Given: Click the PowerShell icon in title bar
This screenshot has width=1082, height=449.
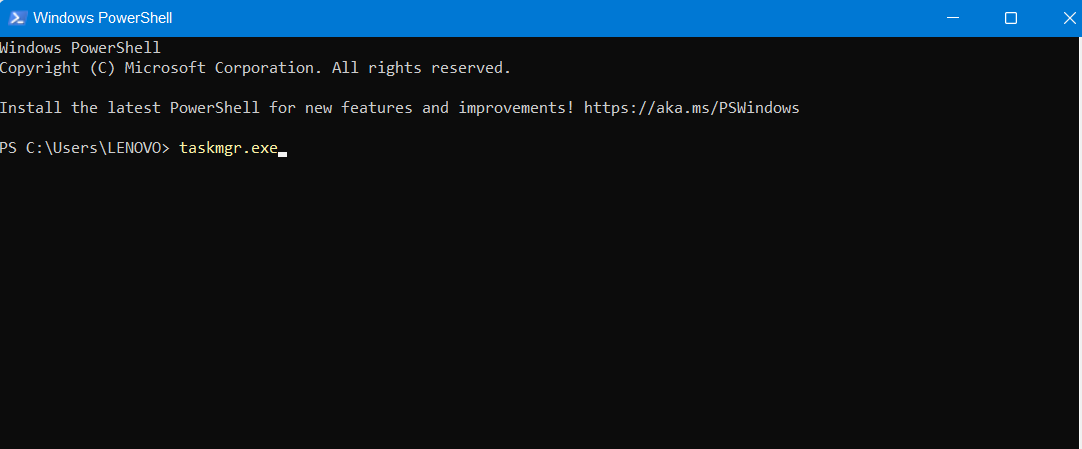Looking at the screenshot, I should click(16, 18).
